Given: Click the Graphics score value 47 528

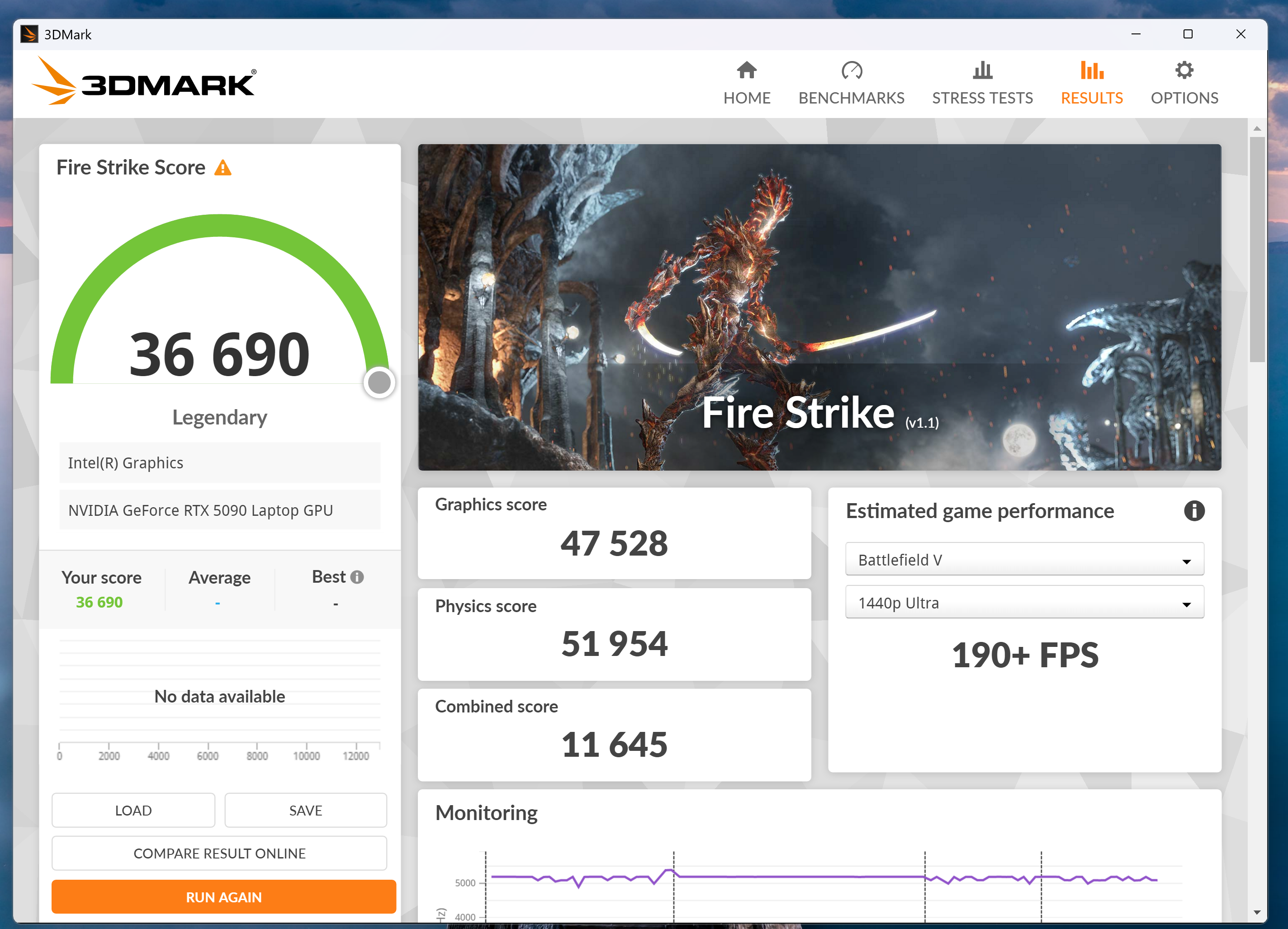Looking at the screenshot, I should click(614, 543).
